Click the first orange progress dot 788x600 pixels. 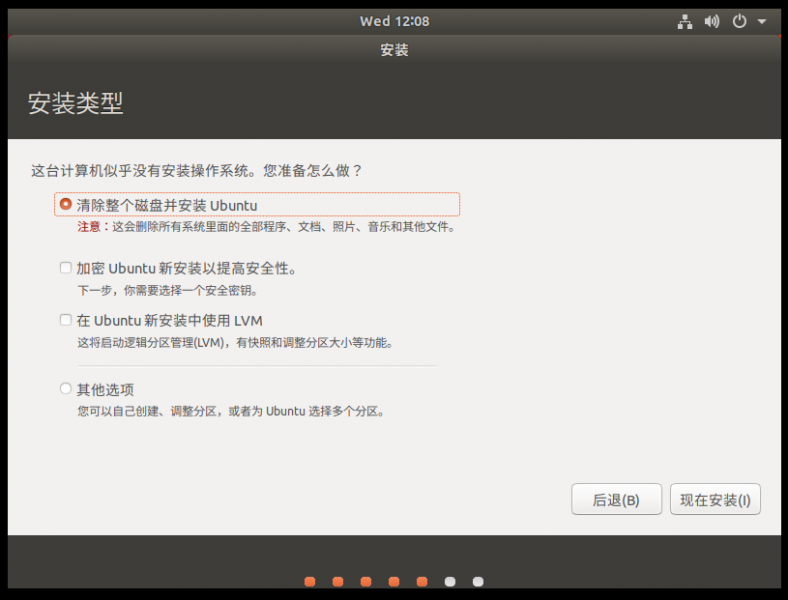pos(310,581)
